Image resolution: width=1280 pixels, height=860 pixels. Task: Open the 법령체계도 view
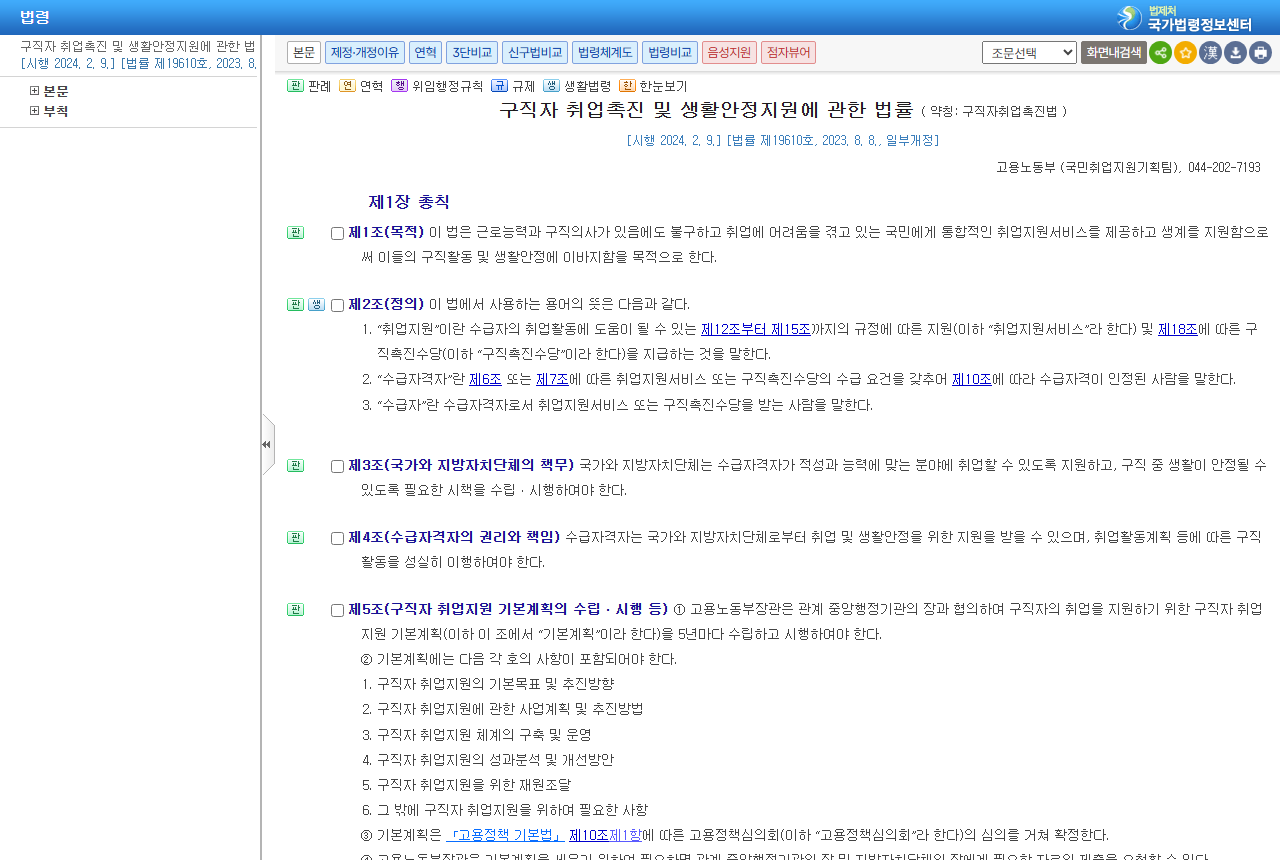click(605, 52)
